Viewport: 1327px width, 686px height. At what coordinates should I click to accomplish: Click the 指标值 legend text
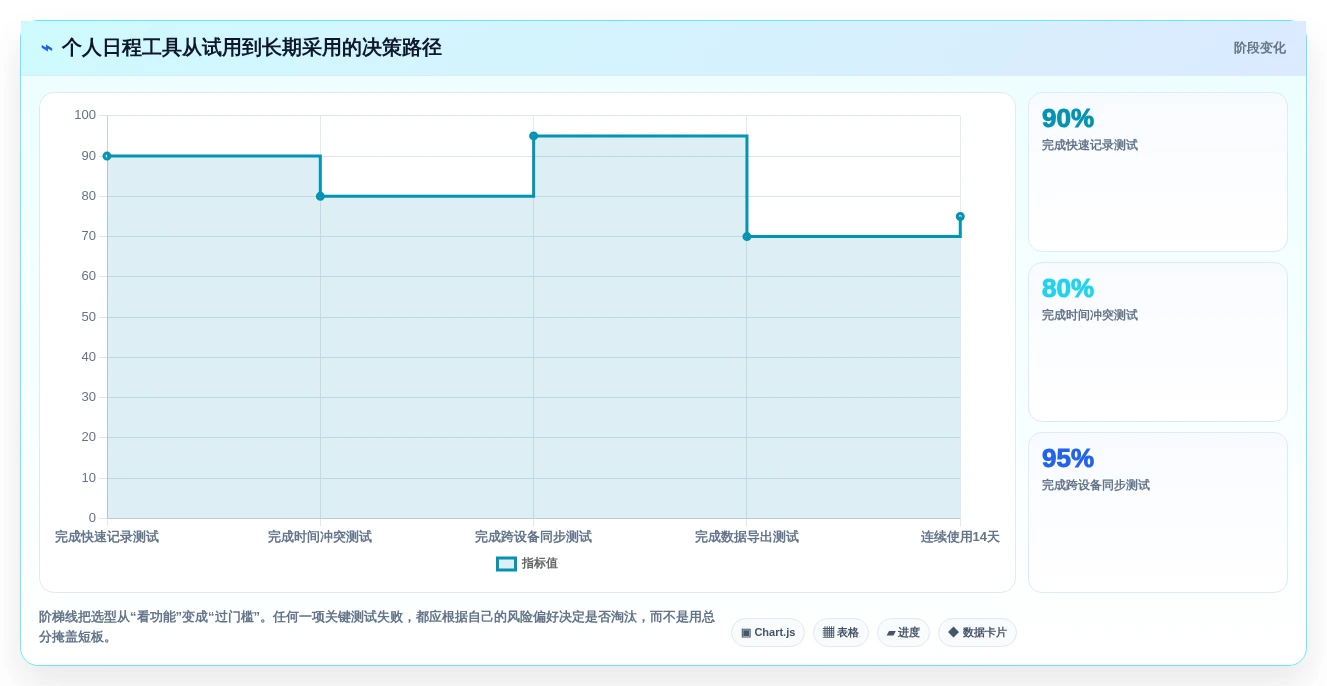click(x=540, y=564)
